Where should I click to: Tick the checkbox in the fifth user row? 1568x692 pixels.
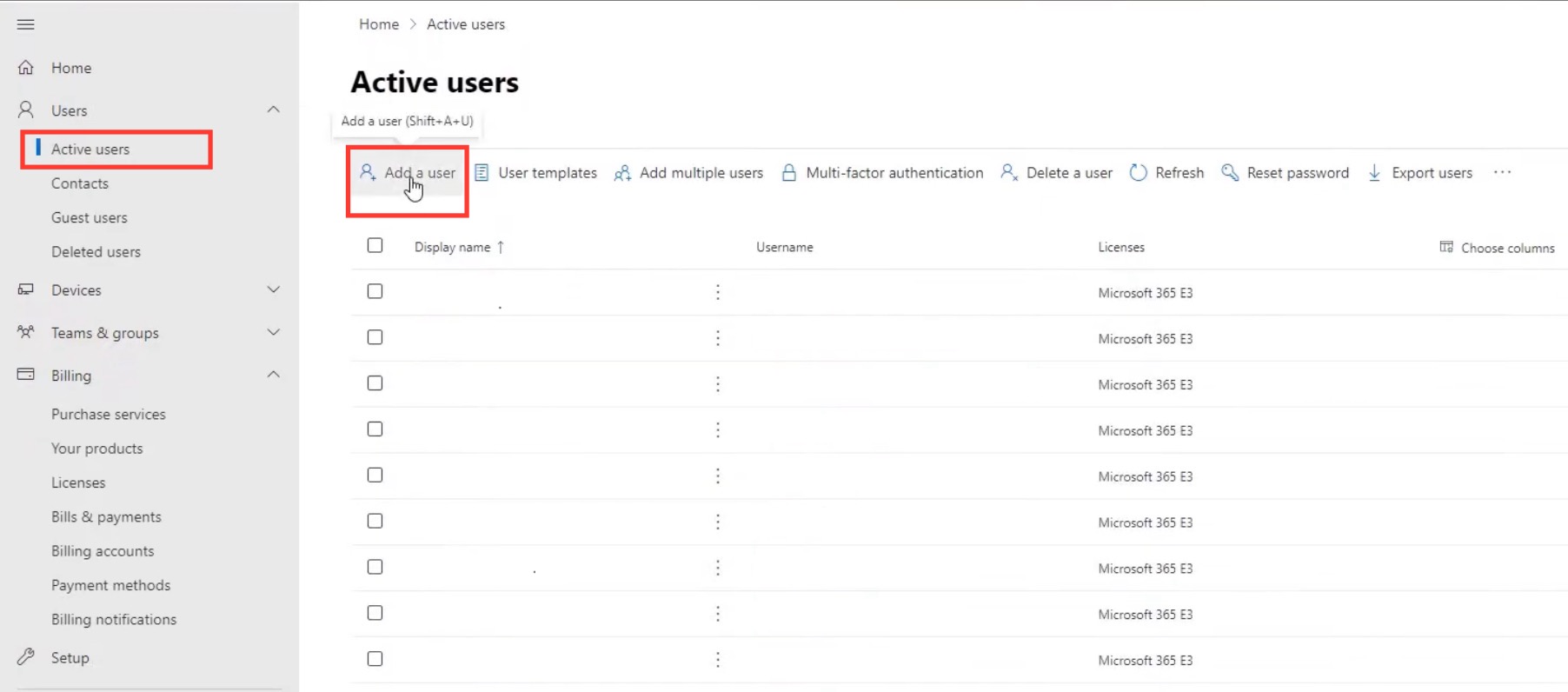point(375,476)
